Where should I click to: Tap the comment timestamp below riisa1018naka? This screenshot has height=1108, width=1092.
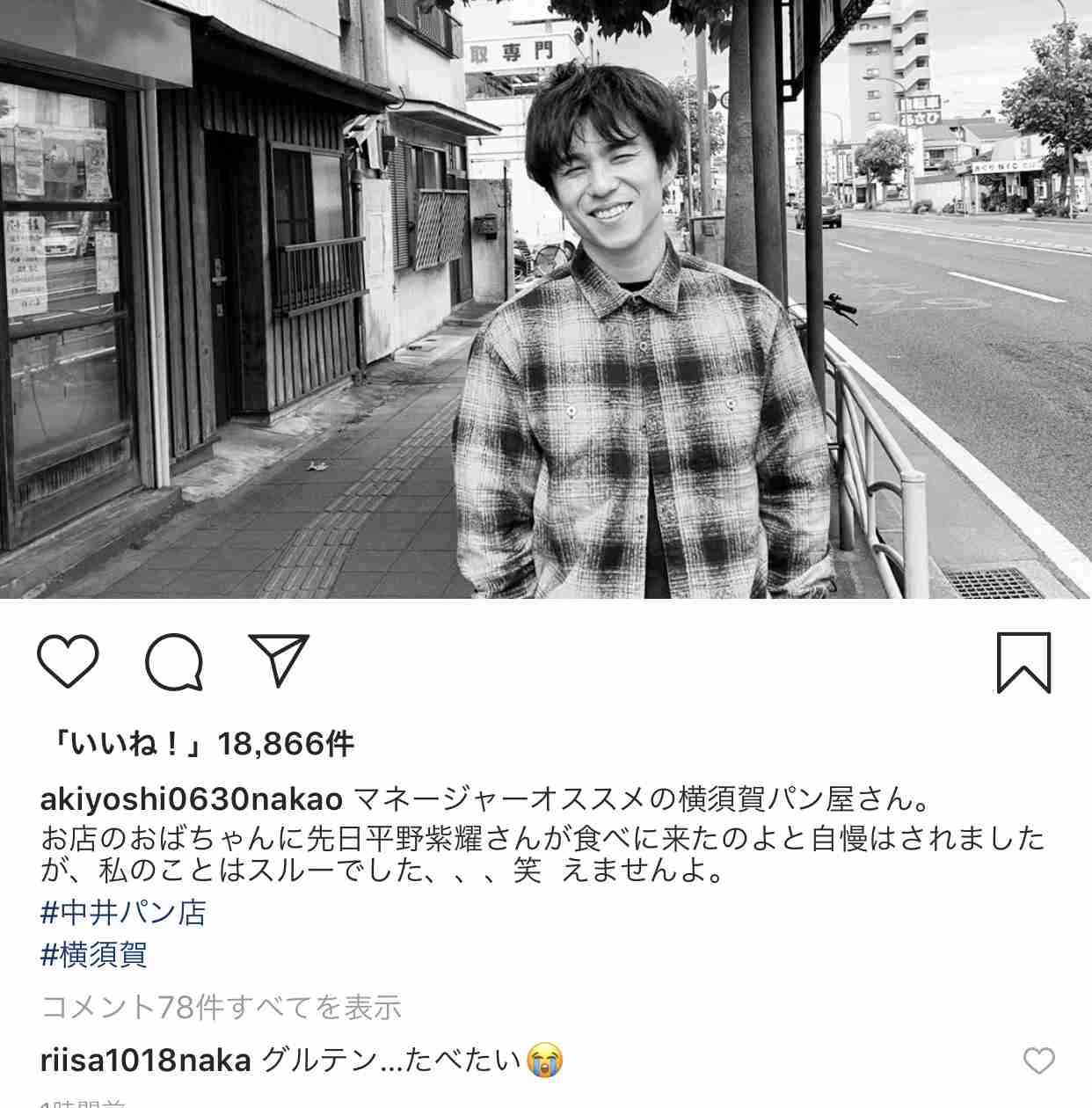click(x=83, y=1102)
